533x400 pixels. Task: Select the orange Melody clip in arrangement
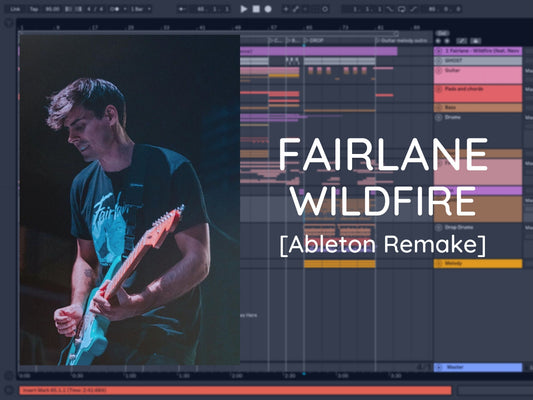pyautogui.click(x=340, y=264)
